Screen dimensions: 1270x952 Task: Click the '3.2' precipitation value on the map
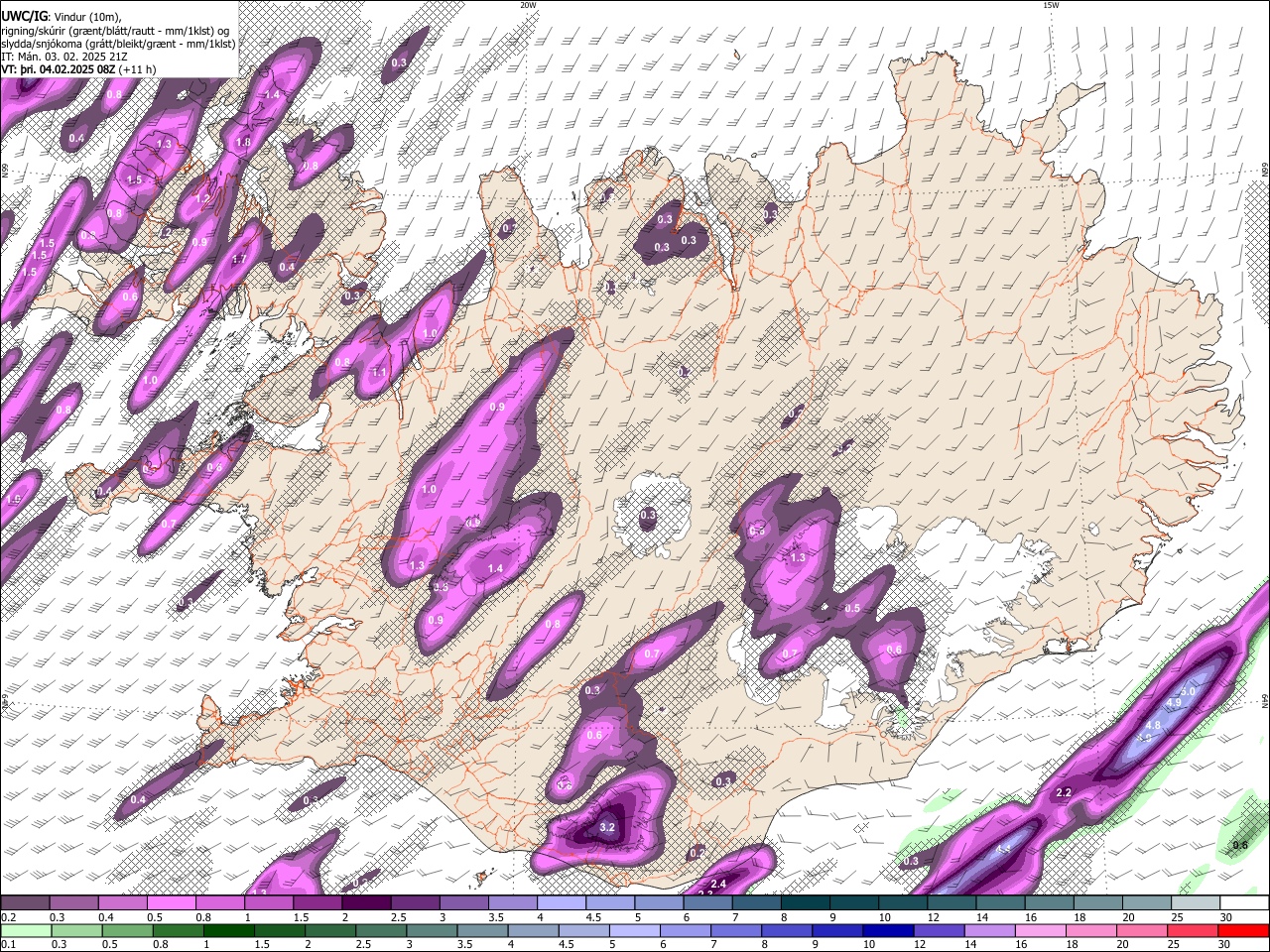pyautogui.click(x=608, y=827)
